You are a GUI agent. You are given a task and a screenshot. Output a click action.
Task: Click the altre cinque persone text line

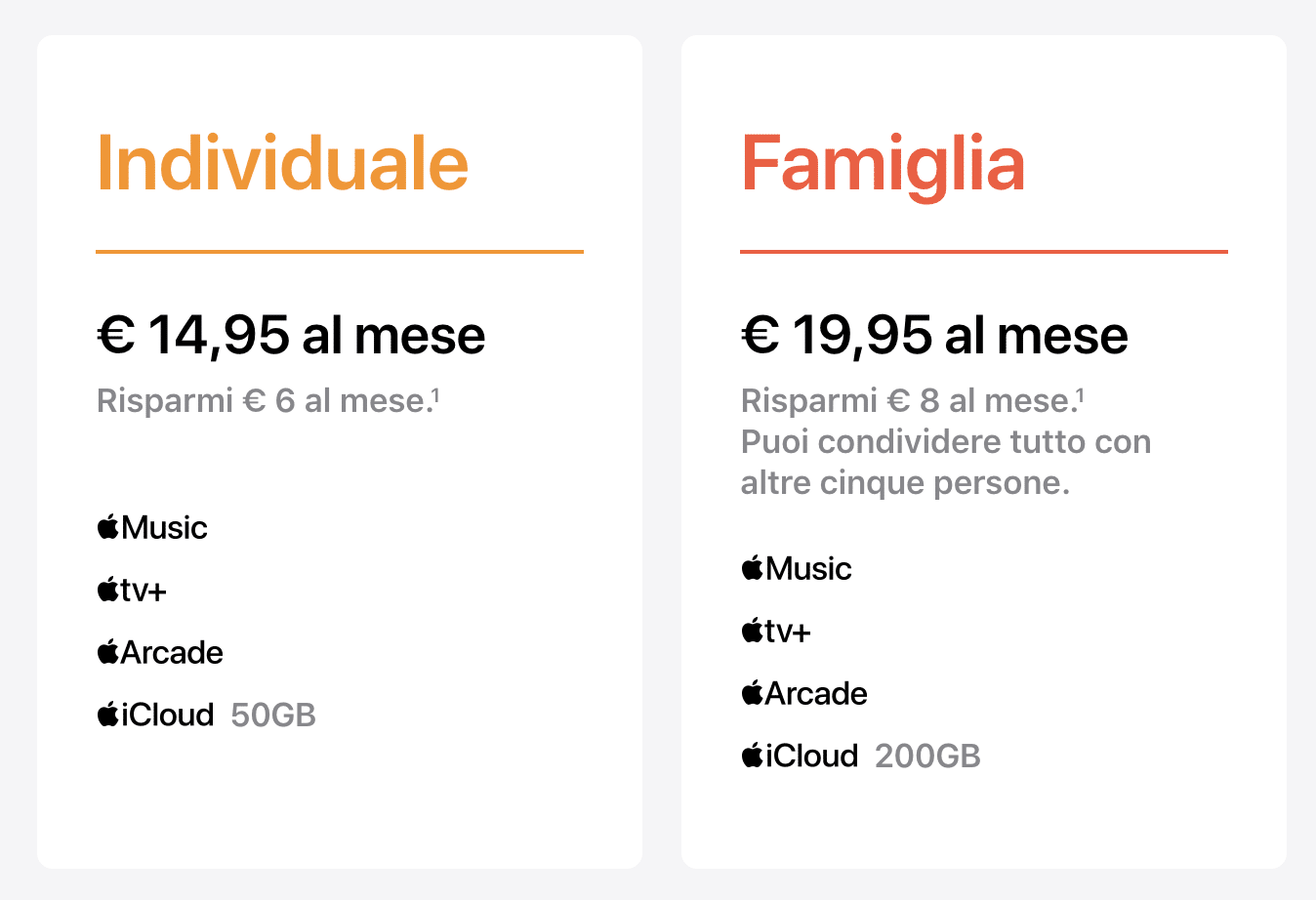906,483
